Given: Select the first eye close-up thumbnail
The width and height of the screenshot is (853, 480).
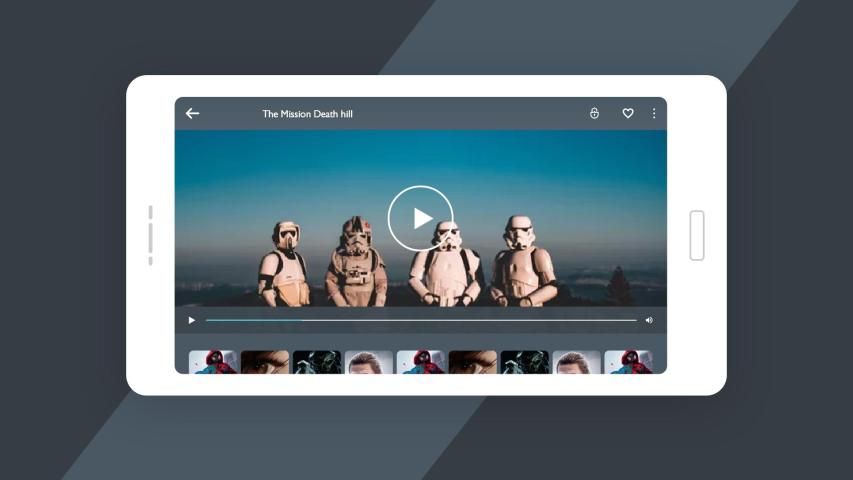Looking at the screenshot, I should [265, 362].
